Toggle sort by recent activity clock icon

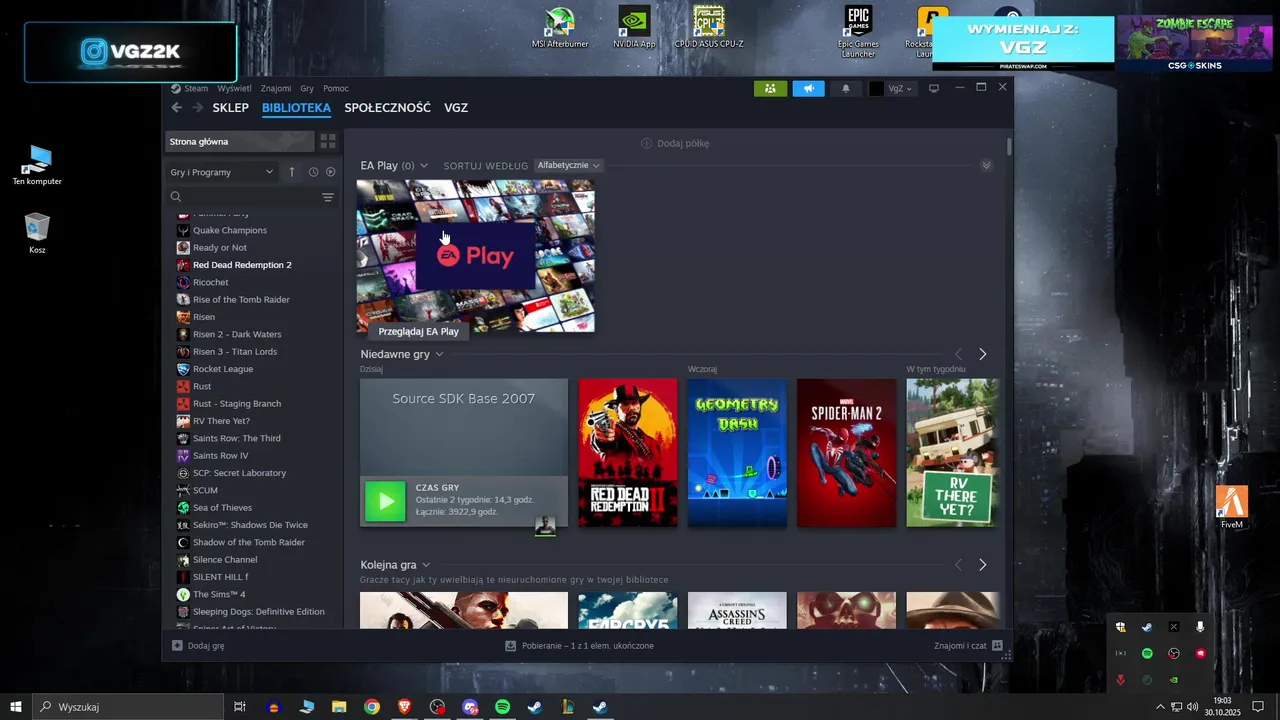click(x=313, y=172)
